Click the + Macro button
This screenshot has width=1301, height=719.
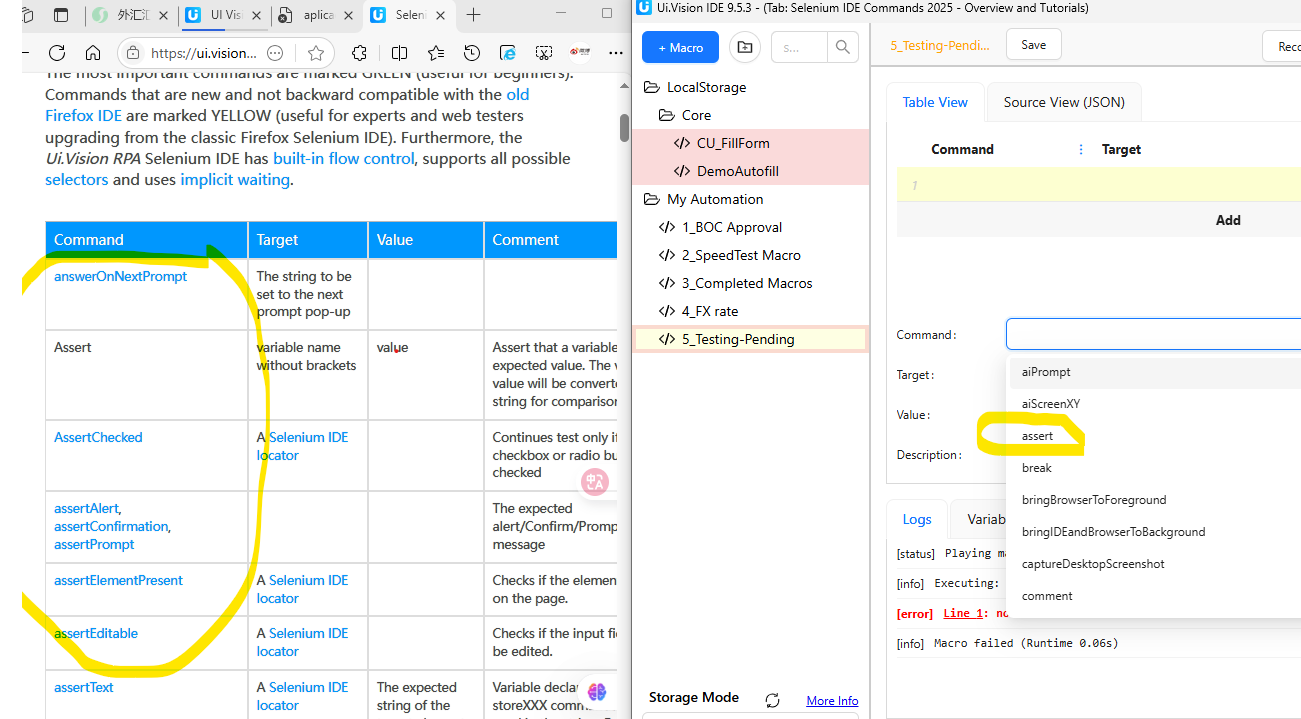coord(680,47)
